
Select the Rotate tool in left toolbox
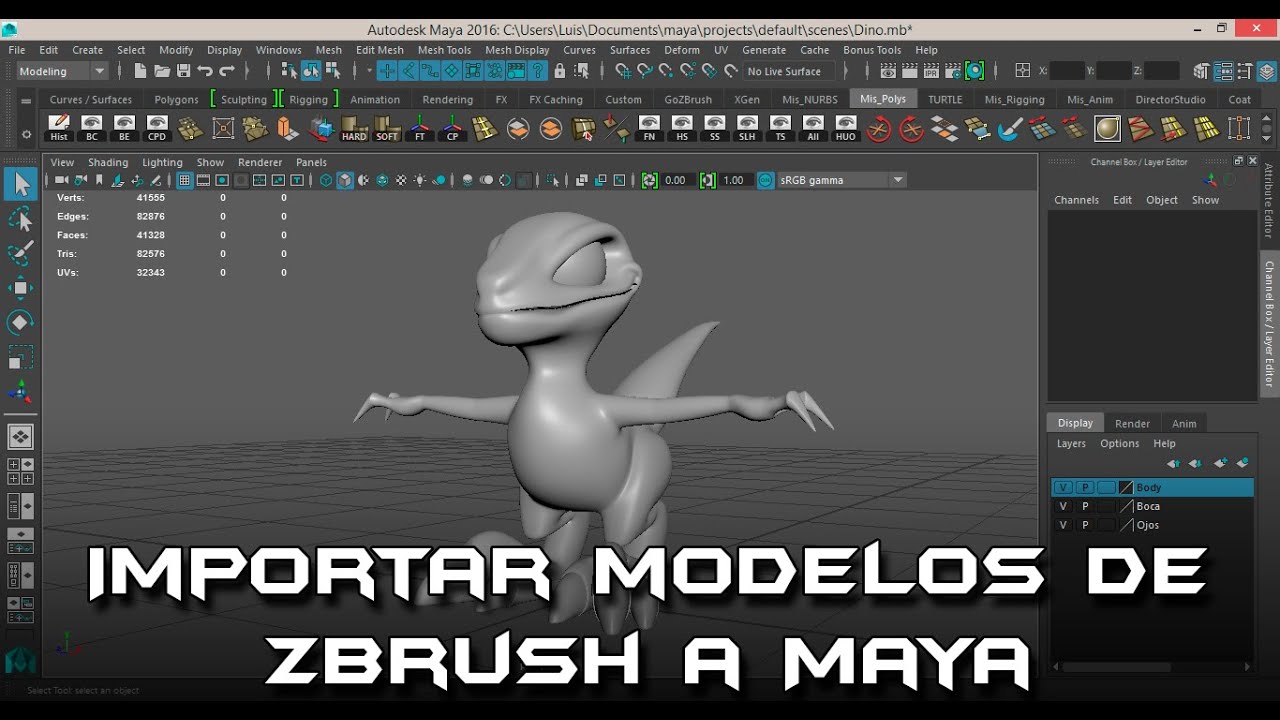[x=20, y=322]
